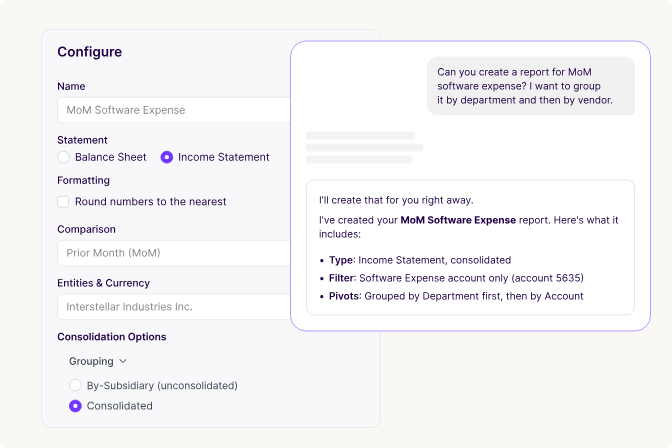This screenshot has width=672, height=448.
Task: Click the MoM Software Expense name field
Action: [174, 110]
